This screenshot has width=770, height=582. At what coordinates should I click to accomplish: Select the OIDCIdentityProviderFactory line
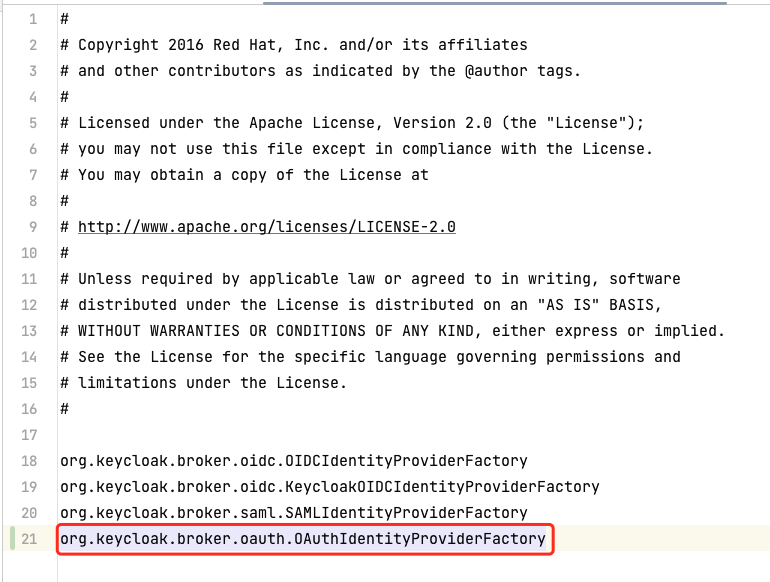tap(294, 461)
